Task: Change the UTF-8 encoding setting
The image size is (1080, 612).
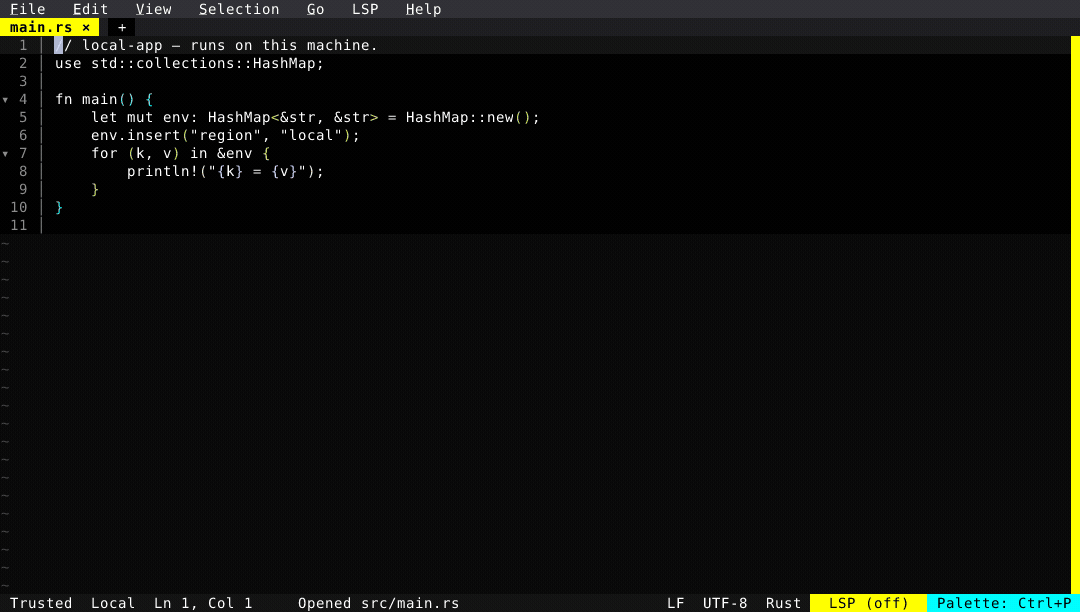Action: [x=725, y=603]
